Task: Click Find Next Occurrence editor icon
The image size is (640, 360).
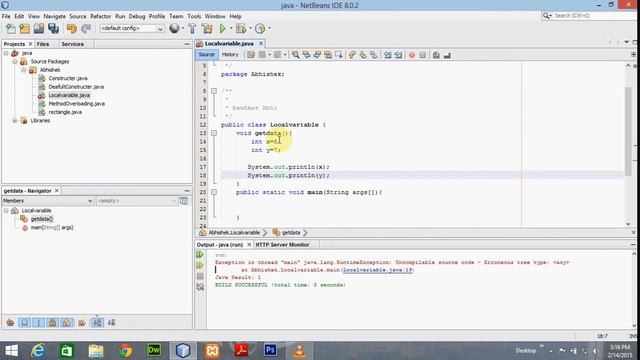Action: (x=317, y=55)
